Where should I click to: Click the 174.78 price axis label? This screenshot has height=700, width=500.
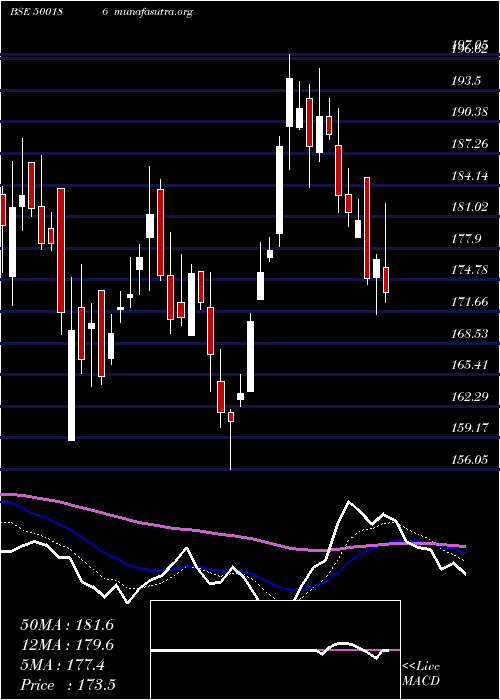tap(470, 270)
